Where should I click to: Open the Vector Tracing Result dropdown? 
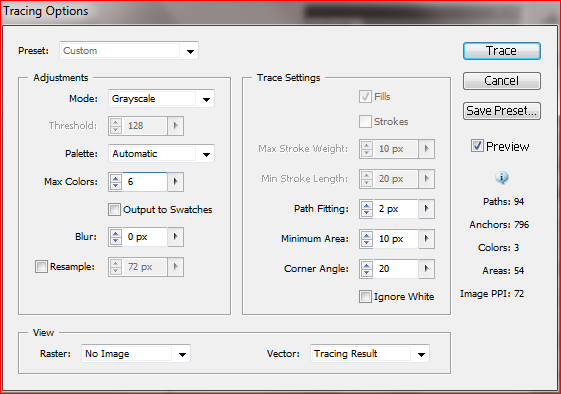point(370,354)
